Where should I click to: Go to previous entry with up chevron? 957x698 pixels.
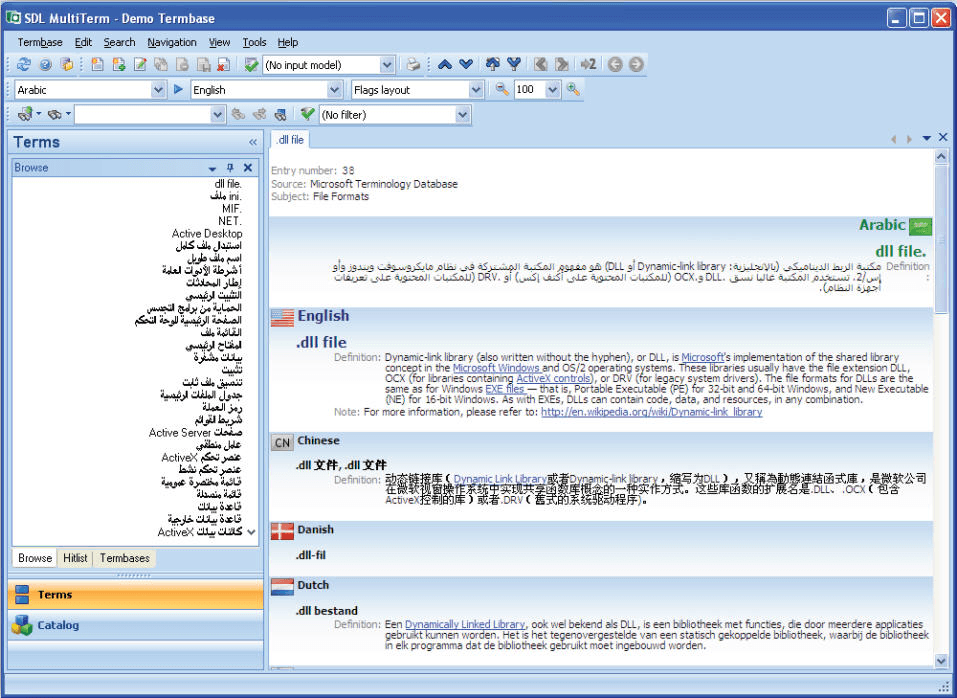(x=445, y=65)
